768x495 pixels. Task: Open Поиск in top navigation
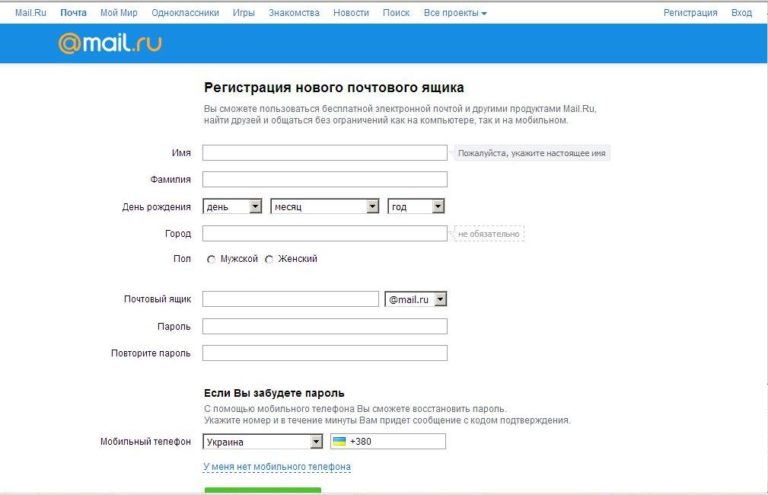click(x=396, y=13)
